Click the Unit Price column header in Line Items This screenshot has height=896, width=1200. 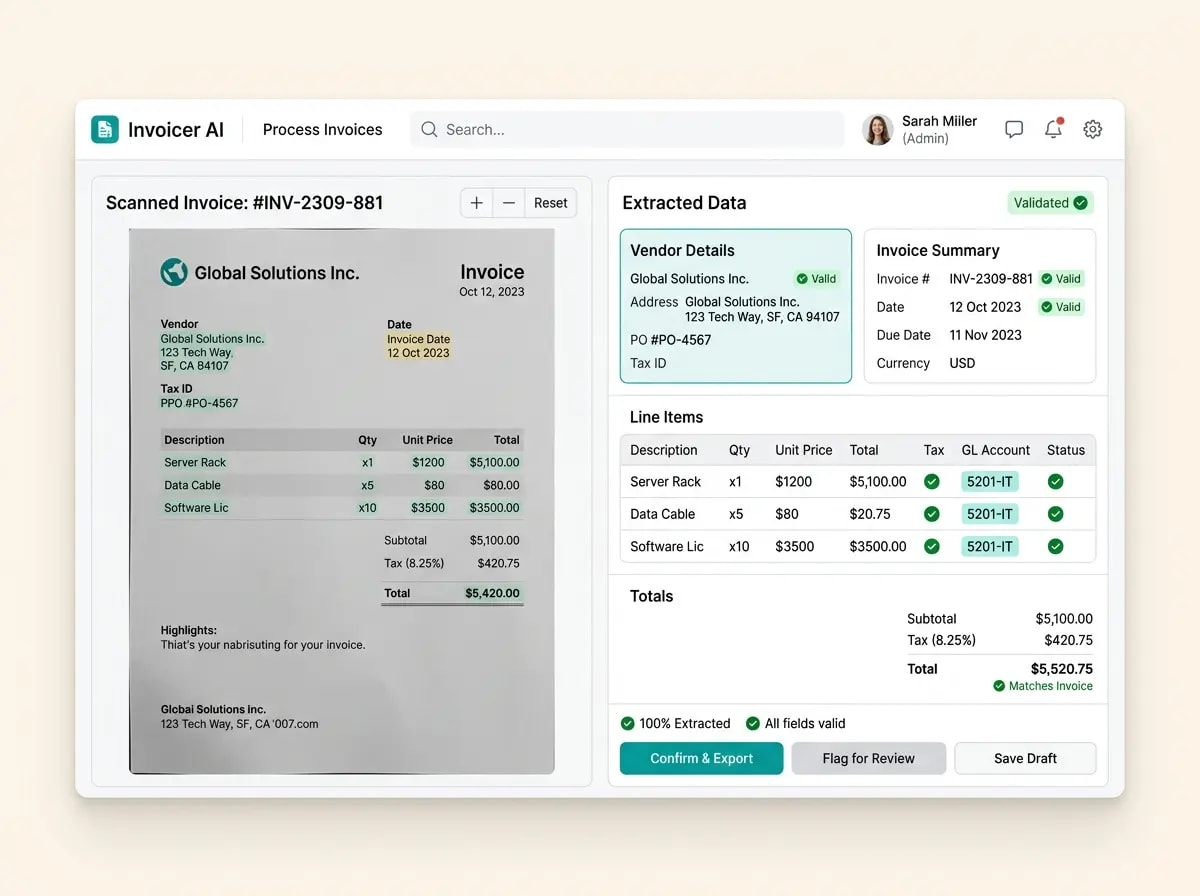point(804,450)
